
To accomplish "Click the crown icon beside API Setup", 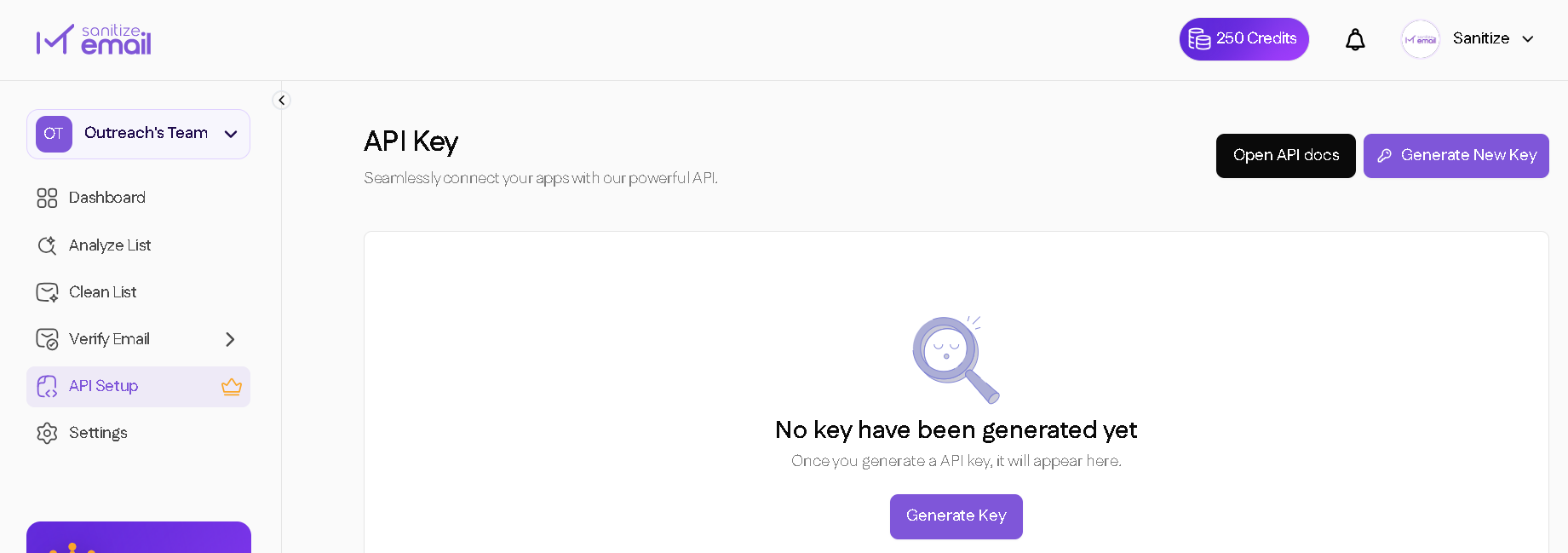I will [232, 387].
